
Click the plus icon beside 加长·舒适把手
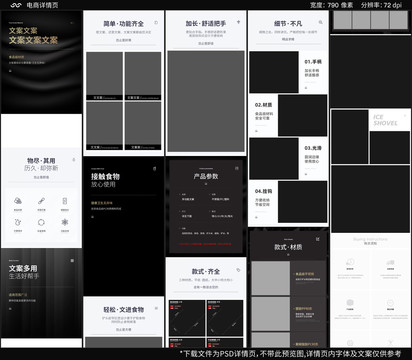coord(238,22)
